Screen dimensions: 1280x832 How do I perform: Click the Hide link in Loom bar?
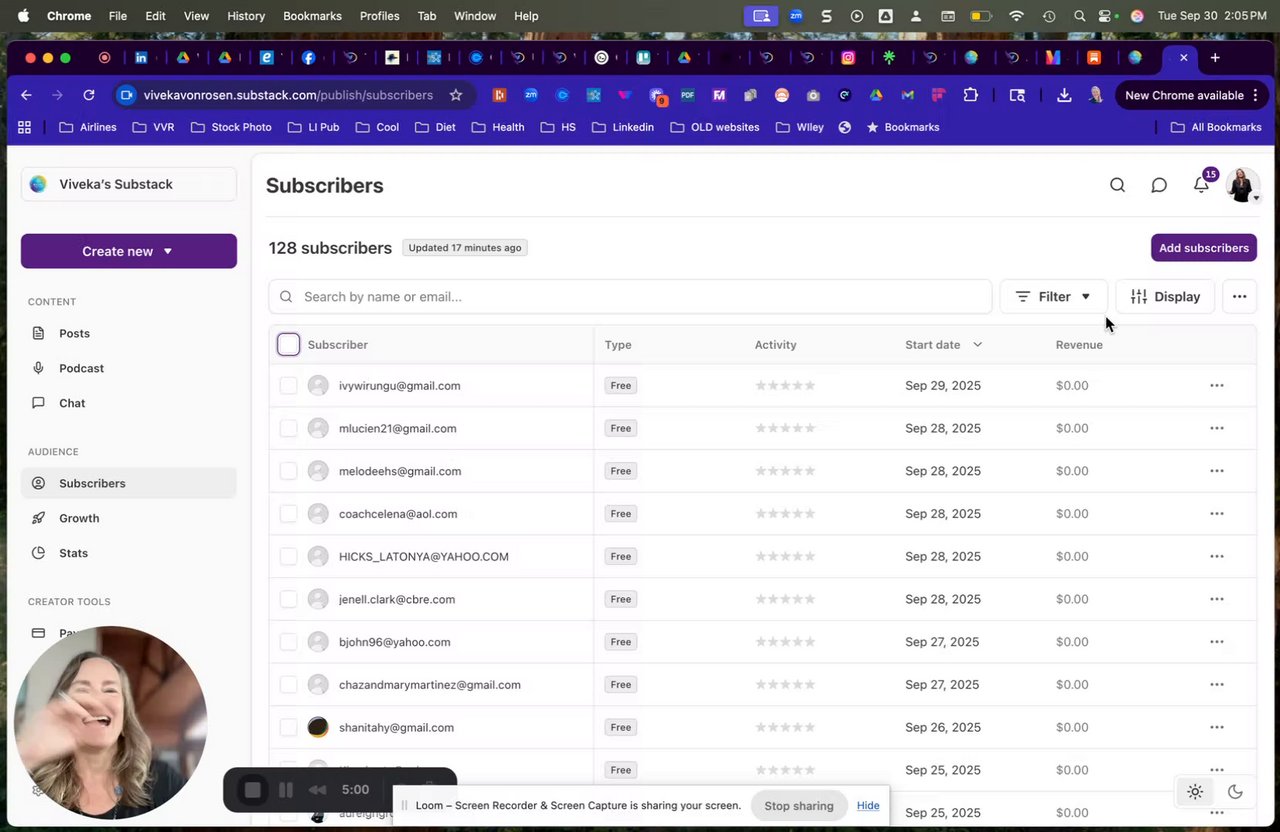point(868,806)
